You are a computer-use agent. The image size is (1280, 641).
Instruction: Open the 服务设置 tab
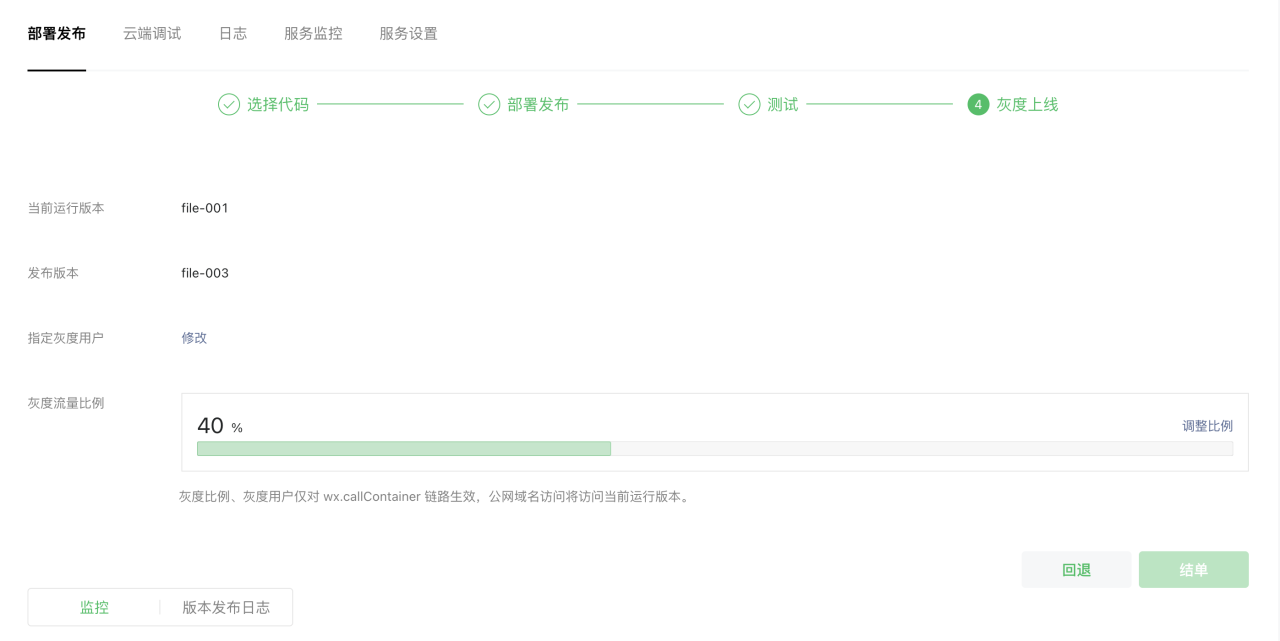407,33
